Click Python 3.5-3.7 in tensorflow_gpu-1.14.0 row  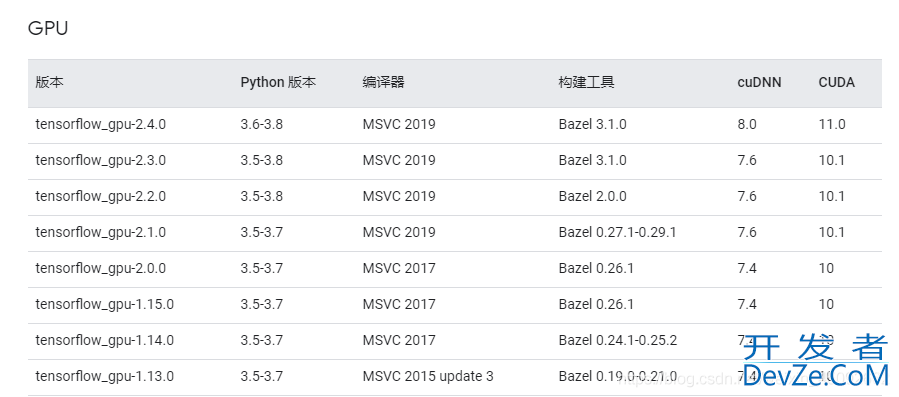(261, 341)
